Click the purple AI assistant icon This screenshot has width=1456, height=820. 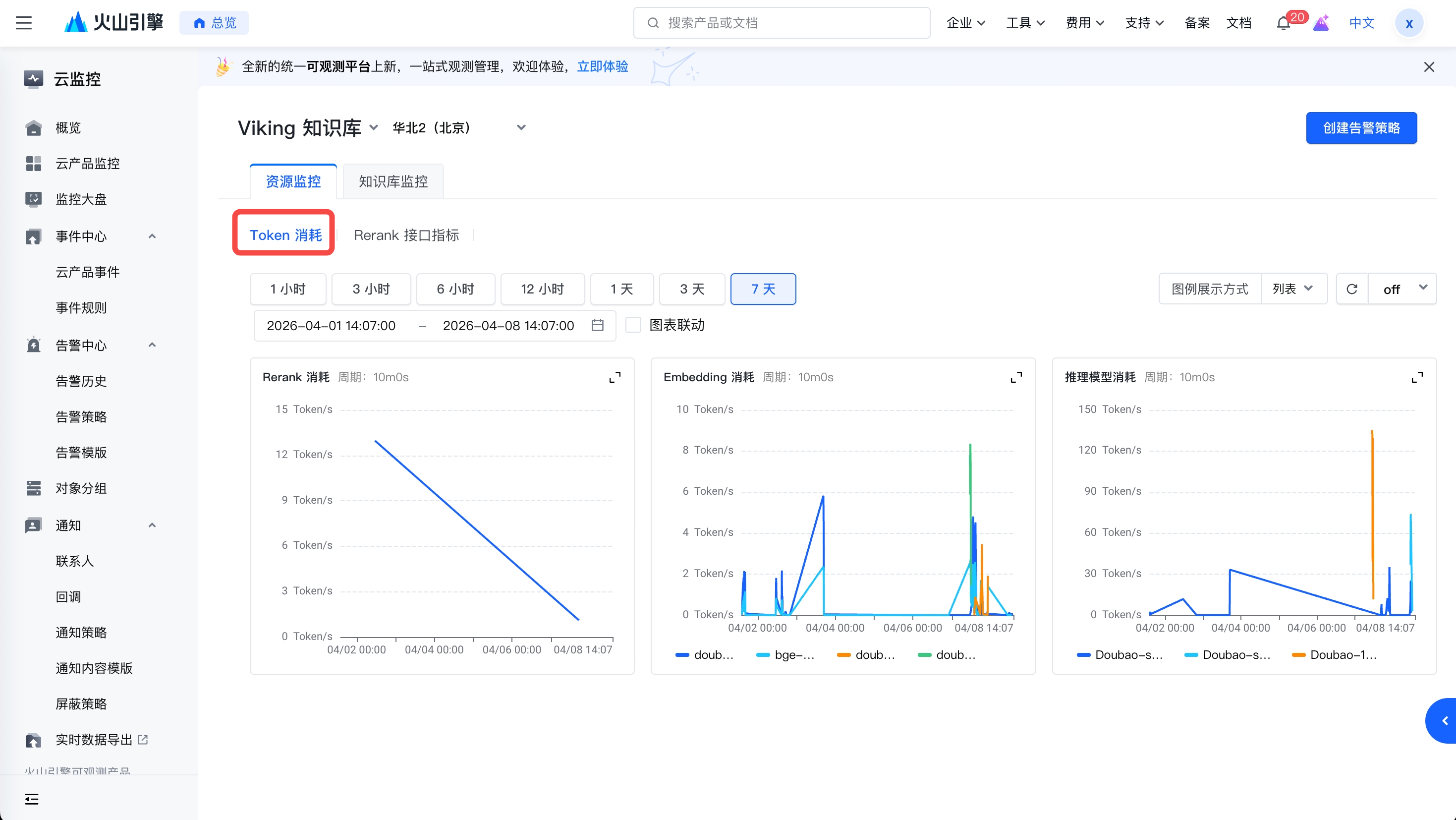point(1321,23)
